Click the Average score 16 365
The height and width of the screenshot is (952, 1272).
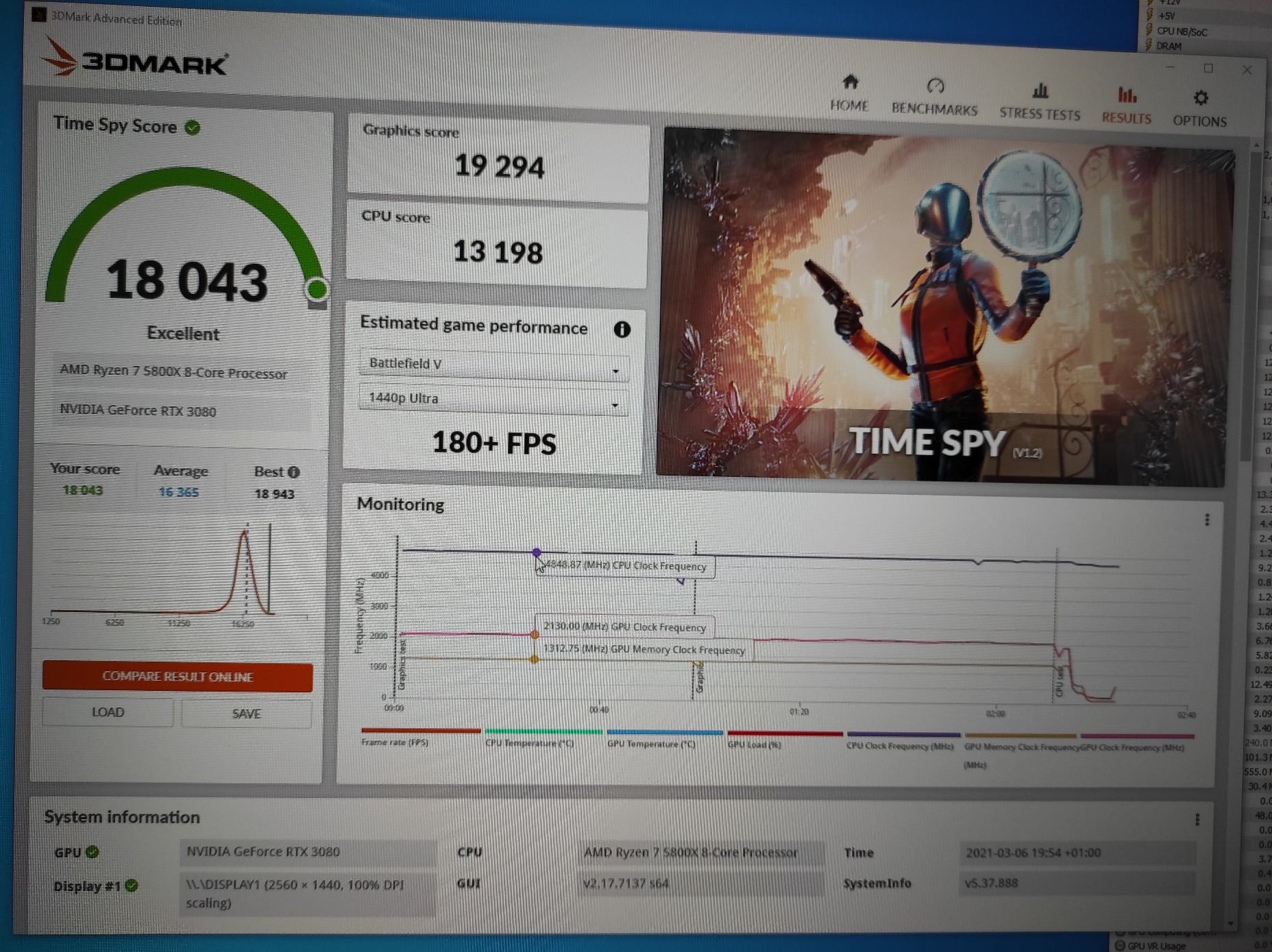point(178,492)
